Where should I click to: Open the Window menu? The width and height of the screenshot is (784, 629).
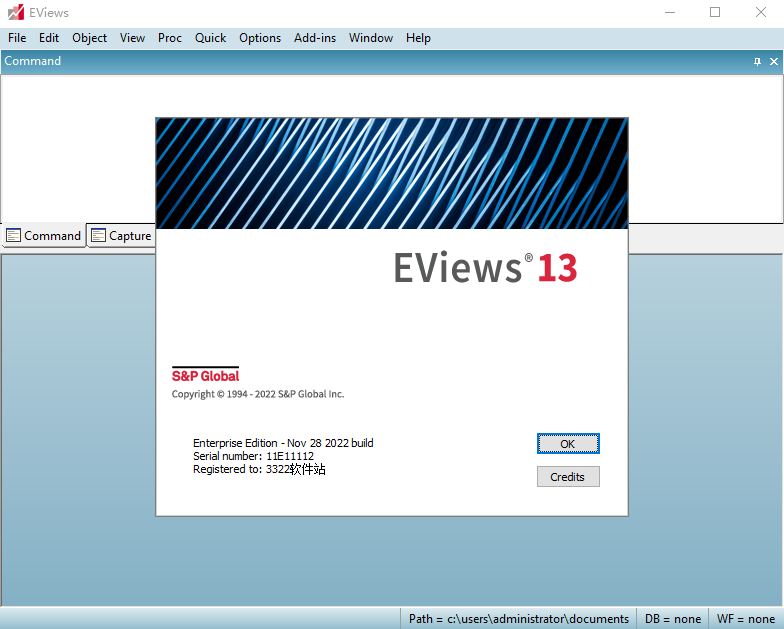point(371,38)
